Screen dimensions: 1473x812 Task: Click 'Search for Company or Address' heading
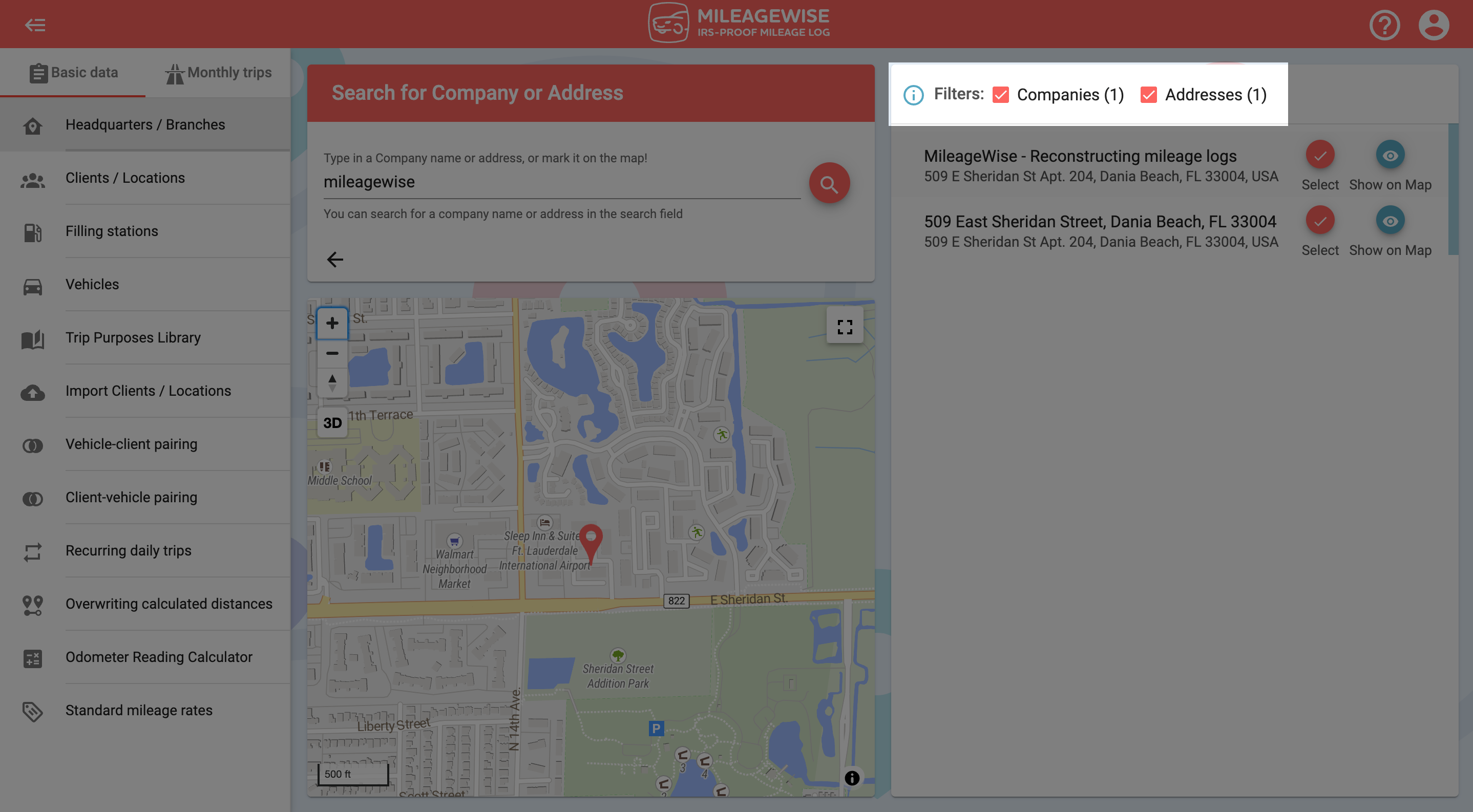477,93
